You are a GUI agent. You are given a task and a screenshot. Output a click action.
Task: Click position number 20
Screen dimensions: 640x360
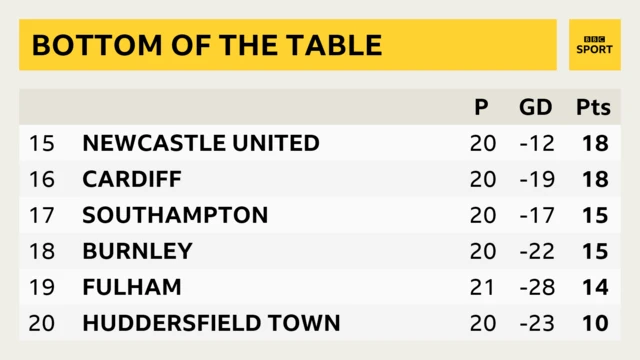pyautogui.click(x=42, y=323)
